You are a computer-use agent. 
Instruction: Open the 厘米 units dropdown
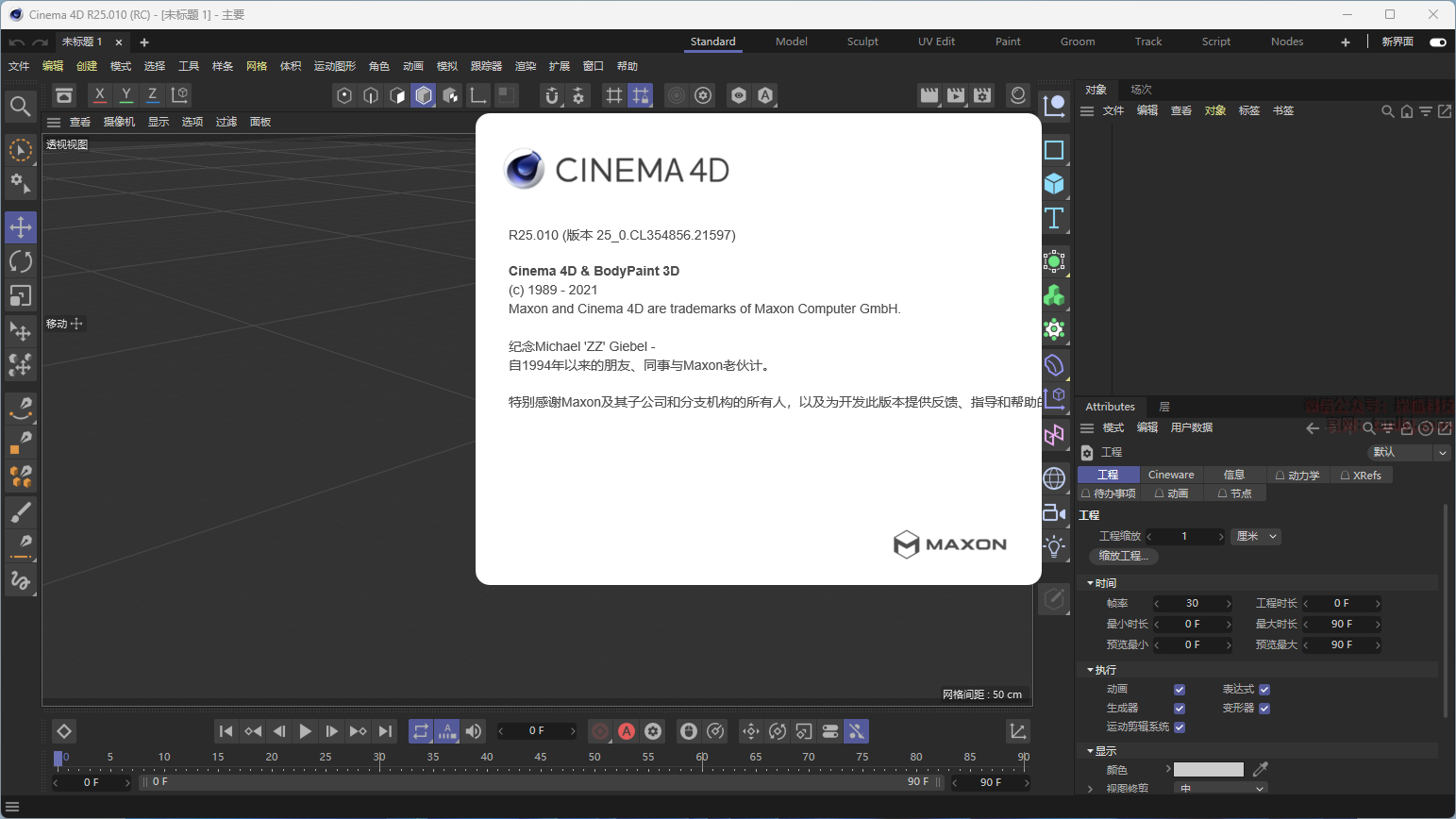pos(1257,536)
